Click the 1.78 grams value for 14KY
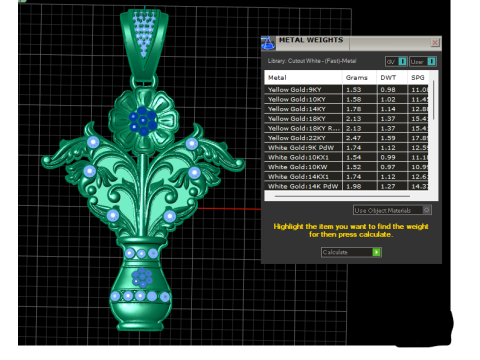Screen dimensions: 480x360 pyautogui.click(x=354, y=109)
